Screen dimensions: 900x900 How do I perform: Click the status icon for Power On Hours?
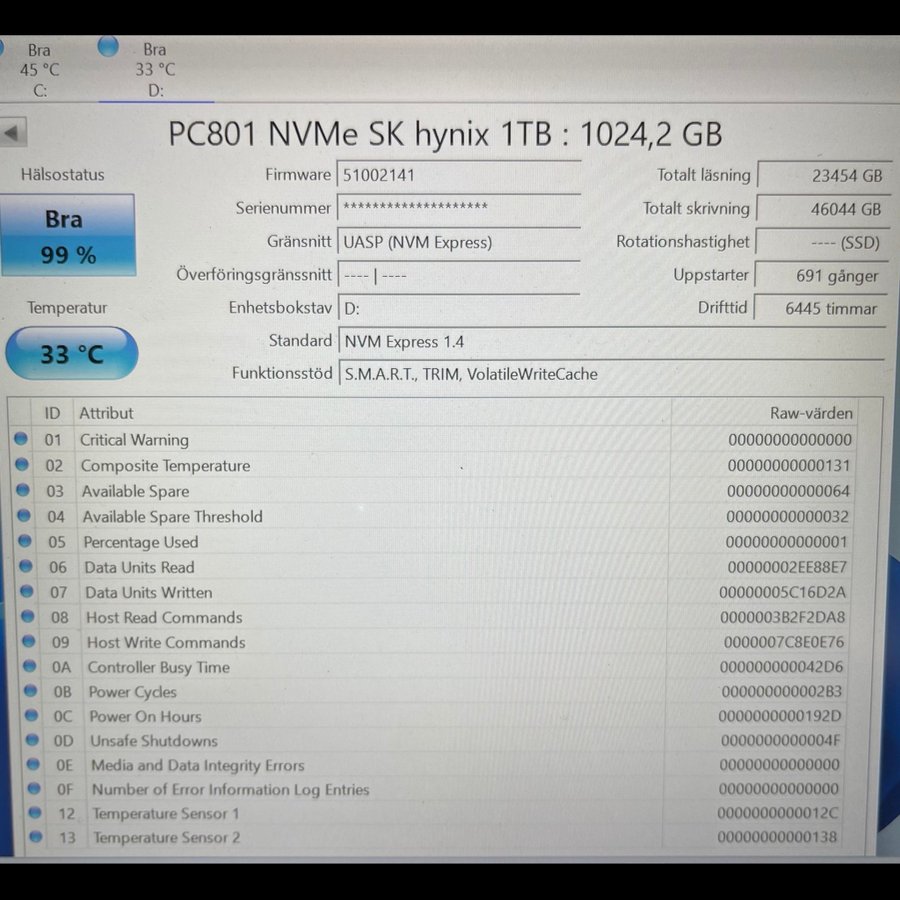point(31,716)
